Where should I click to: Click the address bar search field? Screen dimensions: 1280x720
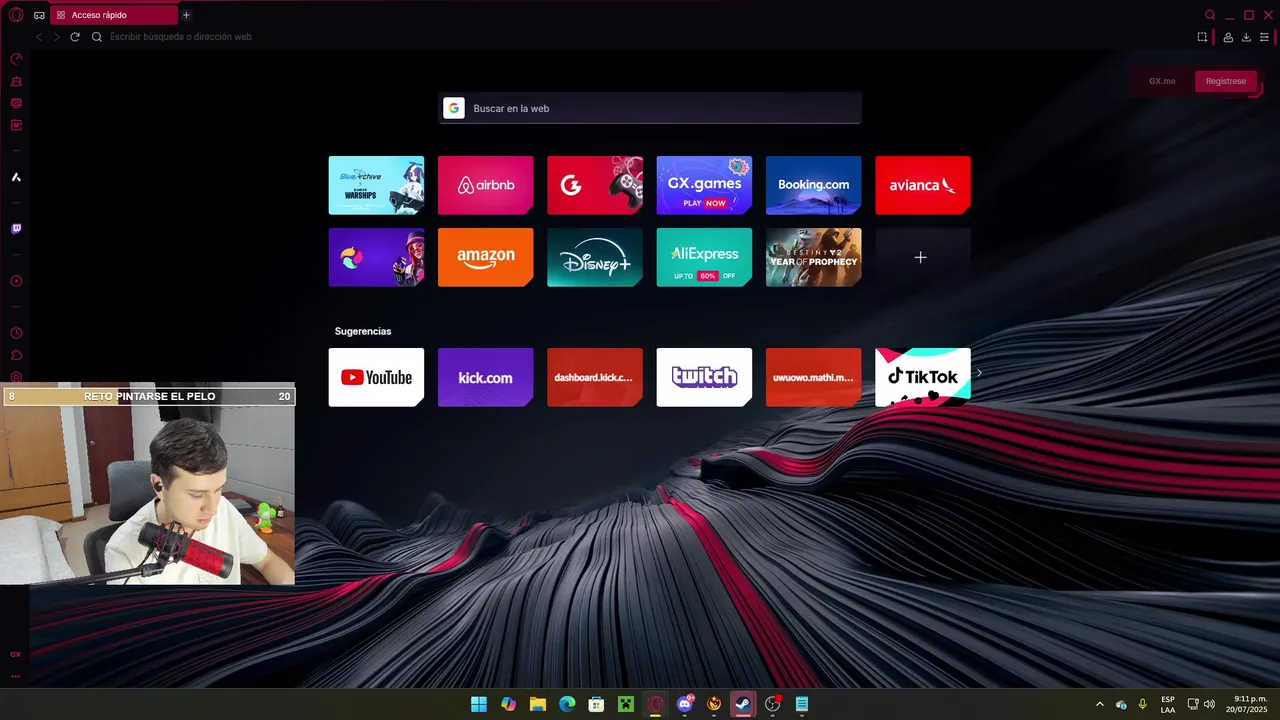pos(640,37)
